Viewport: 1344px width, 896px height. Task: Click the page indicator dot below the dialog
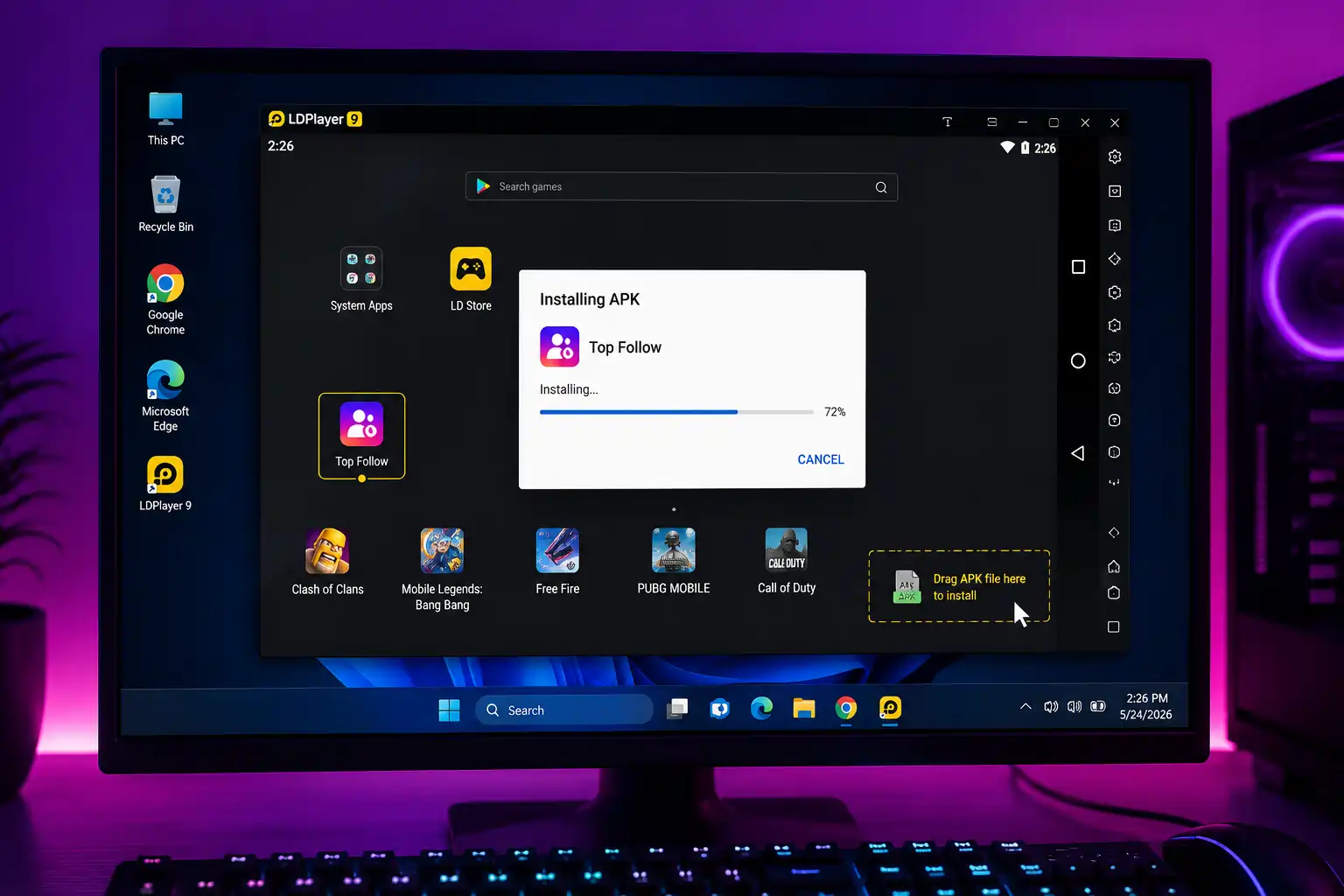point(674,509)
